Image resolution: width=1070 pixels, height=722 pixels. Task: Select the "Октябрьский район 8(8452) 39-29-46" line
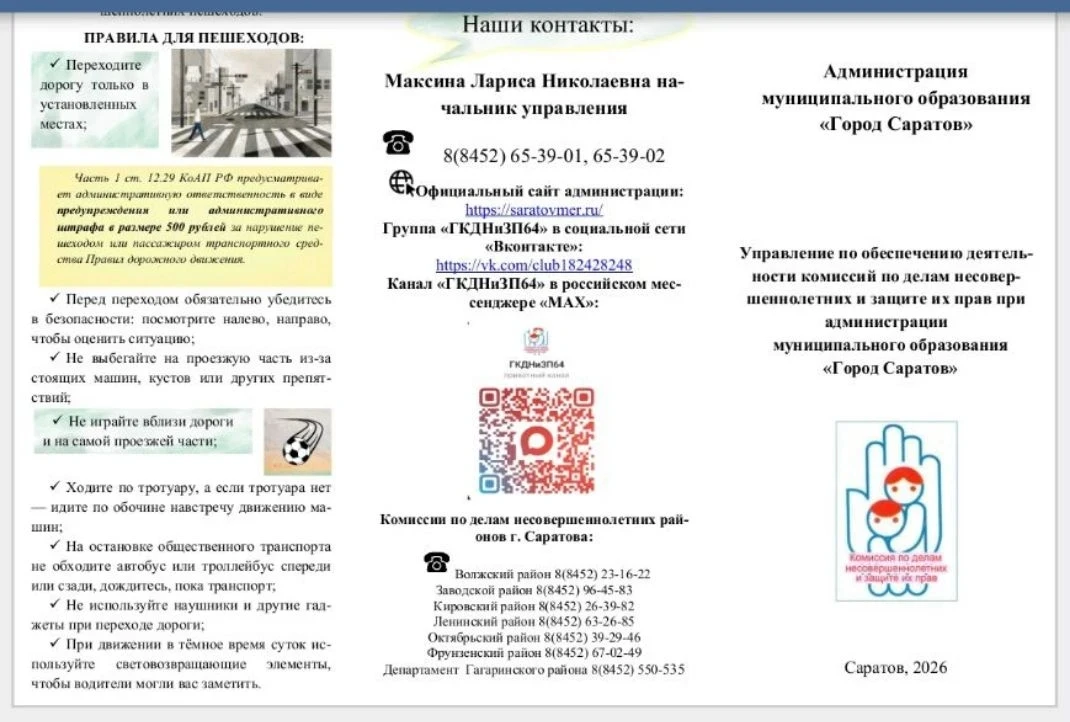click(x=534, y=637)
